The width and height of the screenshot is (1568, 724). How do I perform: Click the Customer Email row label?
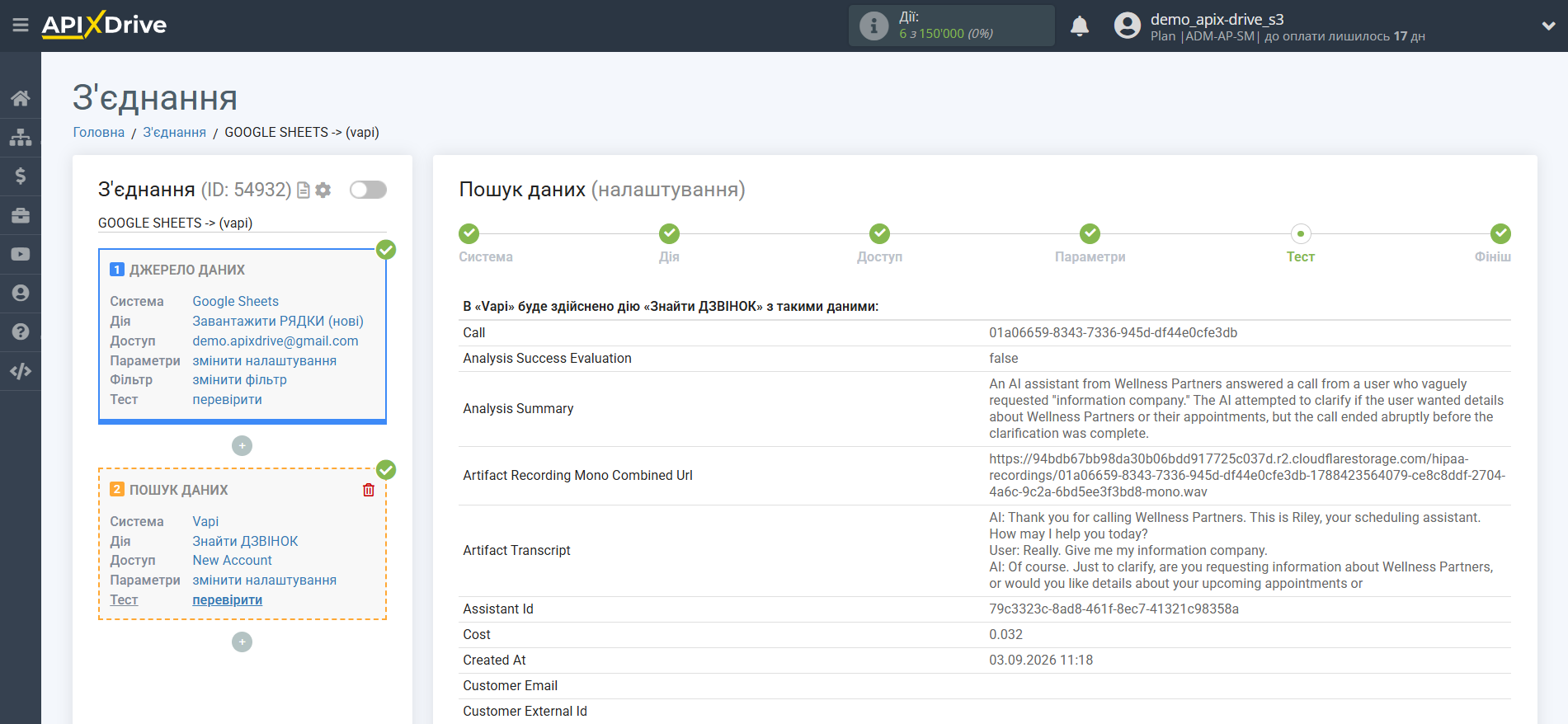pyautogui.click(x=510, y=685)
